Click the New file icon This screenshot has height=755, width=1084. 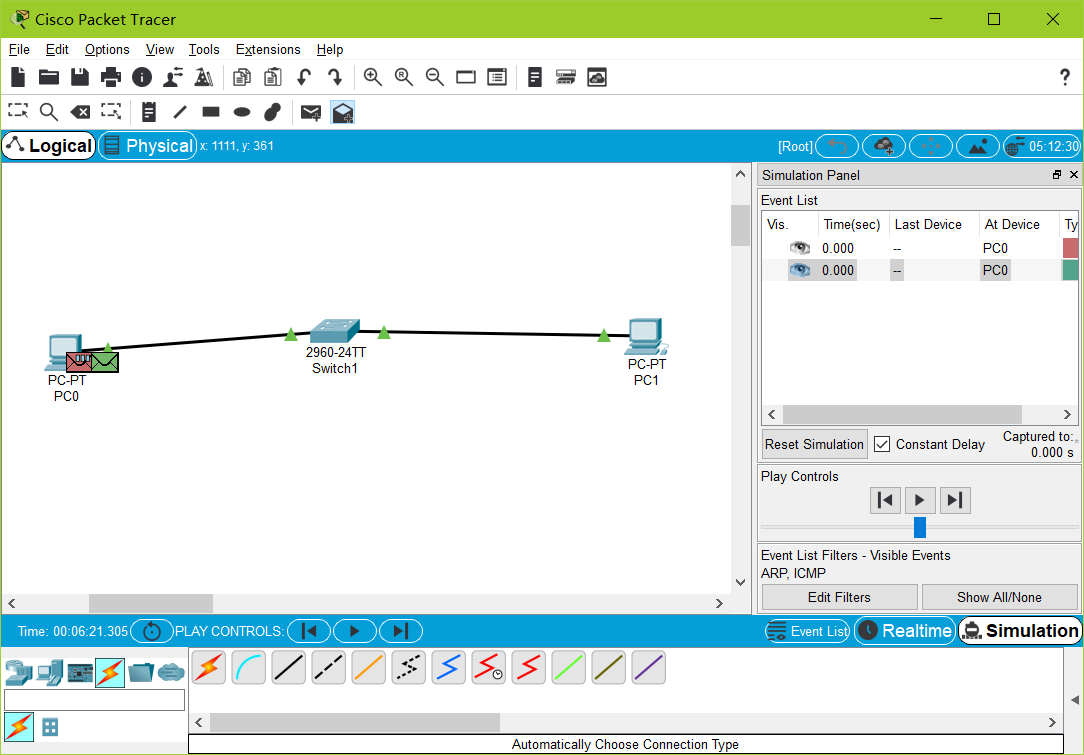pos(18,77)
